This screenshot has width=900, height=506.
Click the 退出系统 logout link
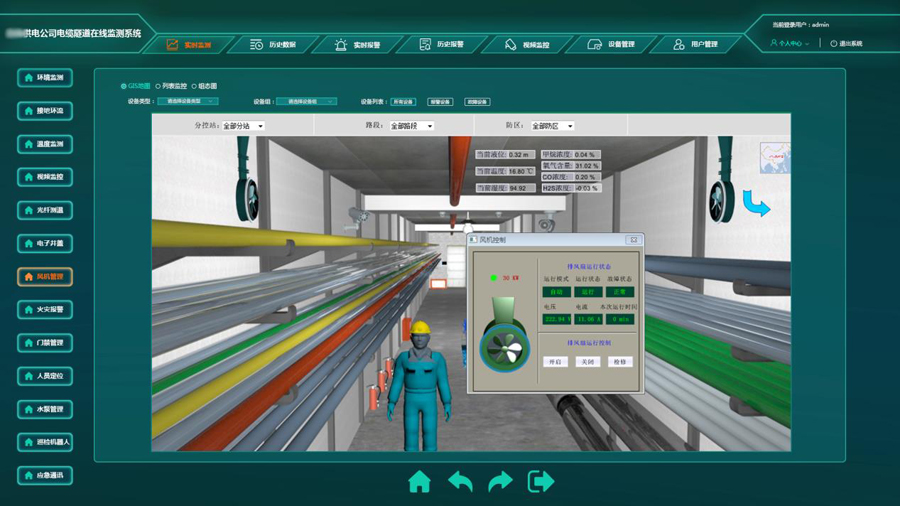pyautogui.click(x=846, y=44)
